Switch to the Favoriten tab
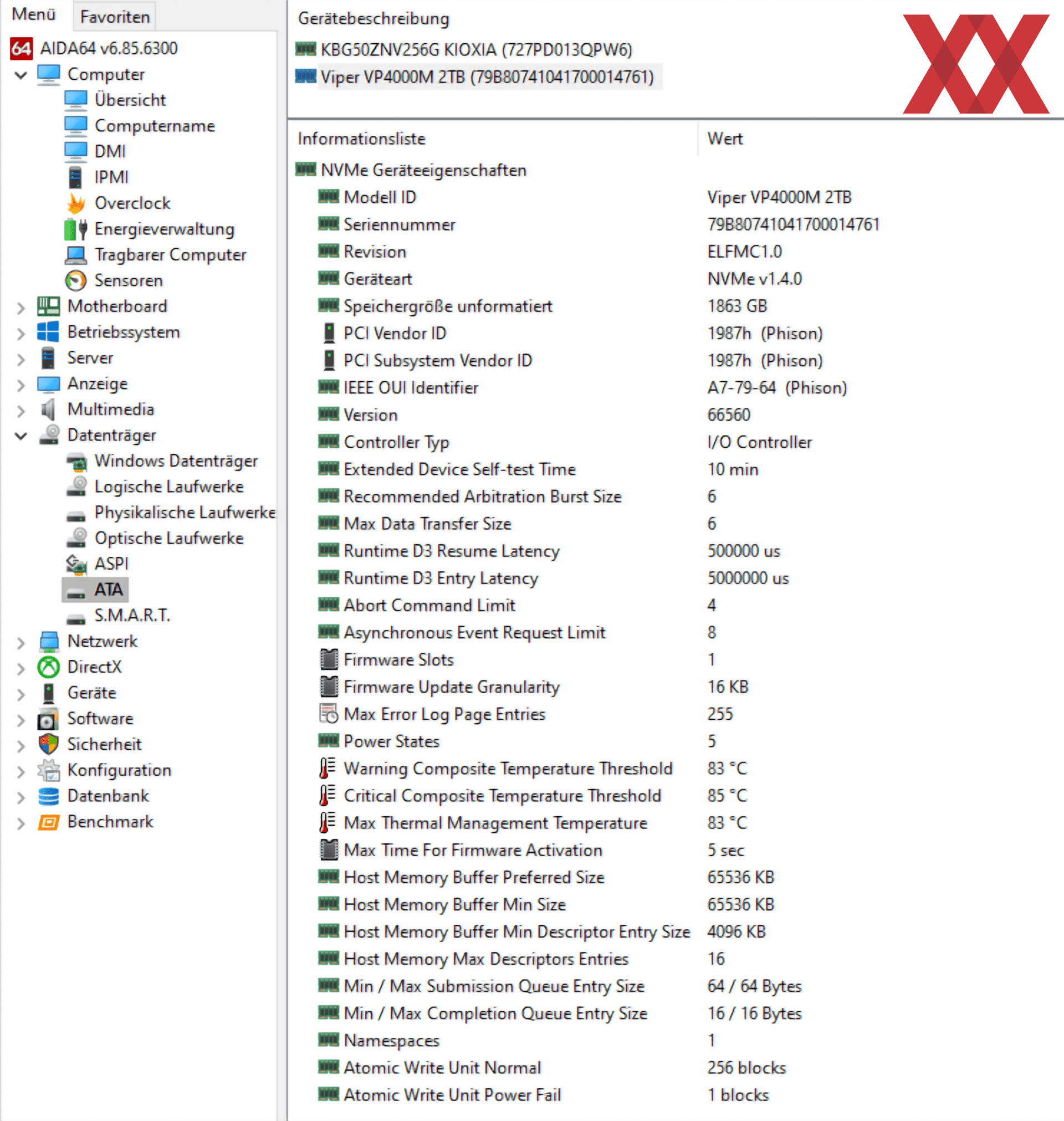The width and height of the screenshot is (1064, 1121). click(115, 17)
